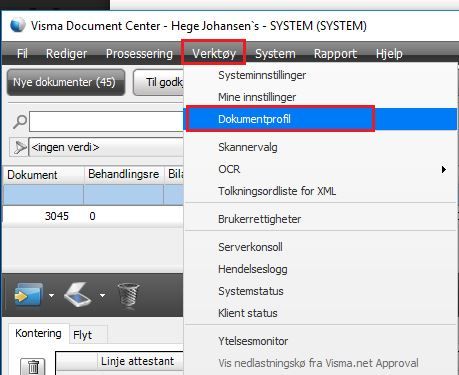
Task: Open the <ingen verdi> combo box
Action: click(x=106, y=147)
